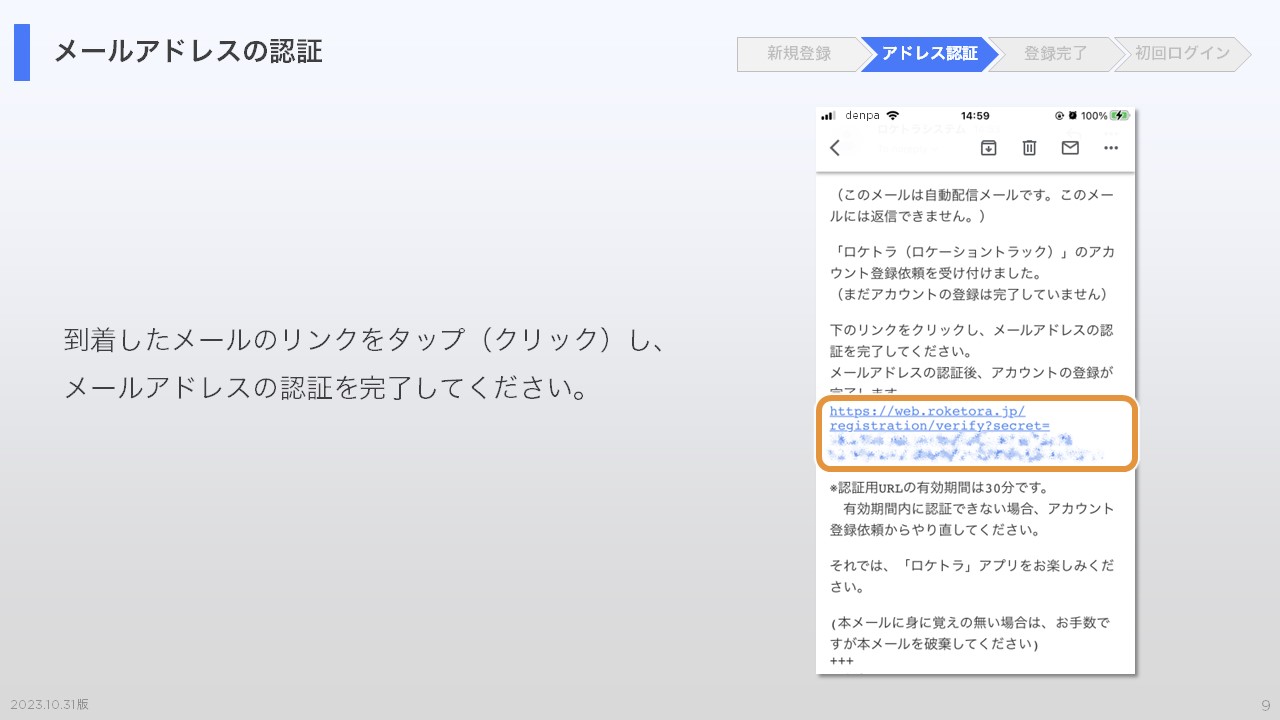This screenshot has width=1280, height=720.
Task: Click the 2023.10.31版 version label
Action: pos(50,704)
